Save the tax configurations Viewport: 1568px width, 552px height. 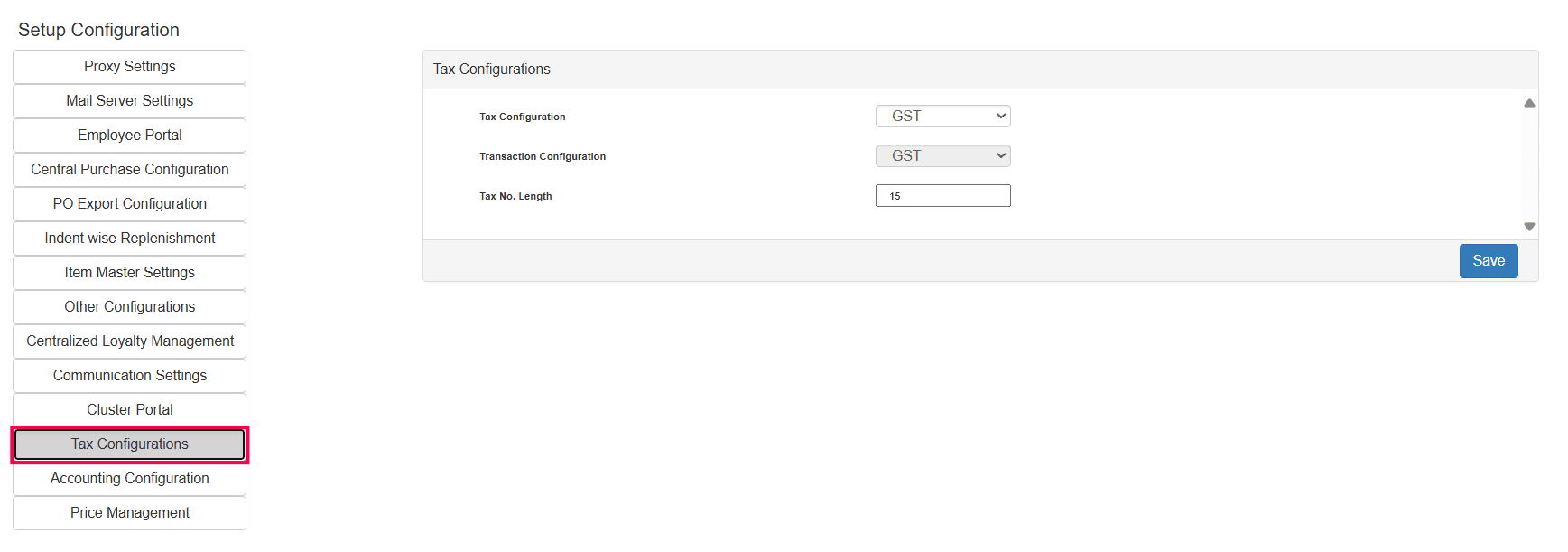(x=1488, y=261)
